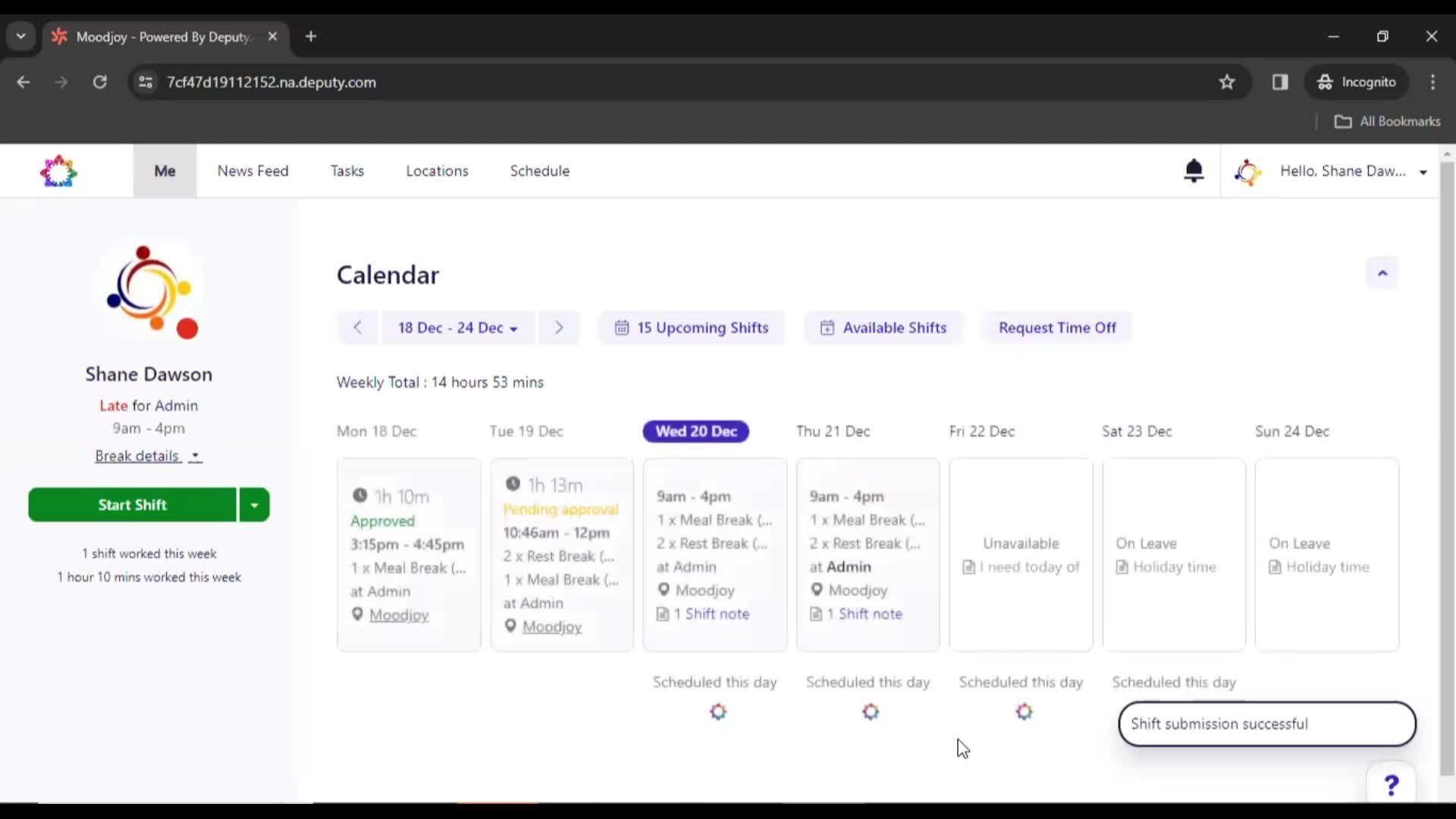This screenshot has height=819, width=1456.
Task: Expand the Hello Shane Daw... user menu
Action: (x=1422, y=171)
